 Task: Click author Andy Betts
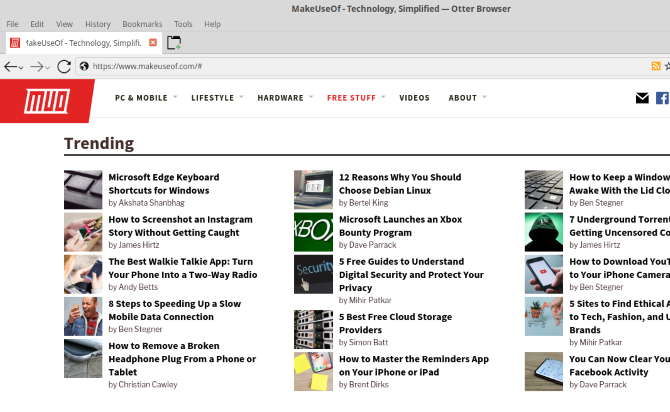point(138,287)
